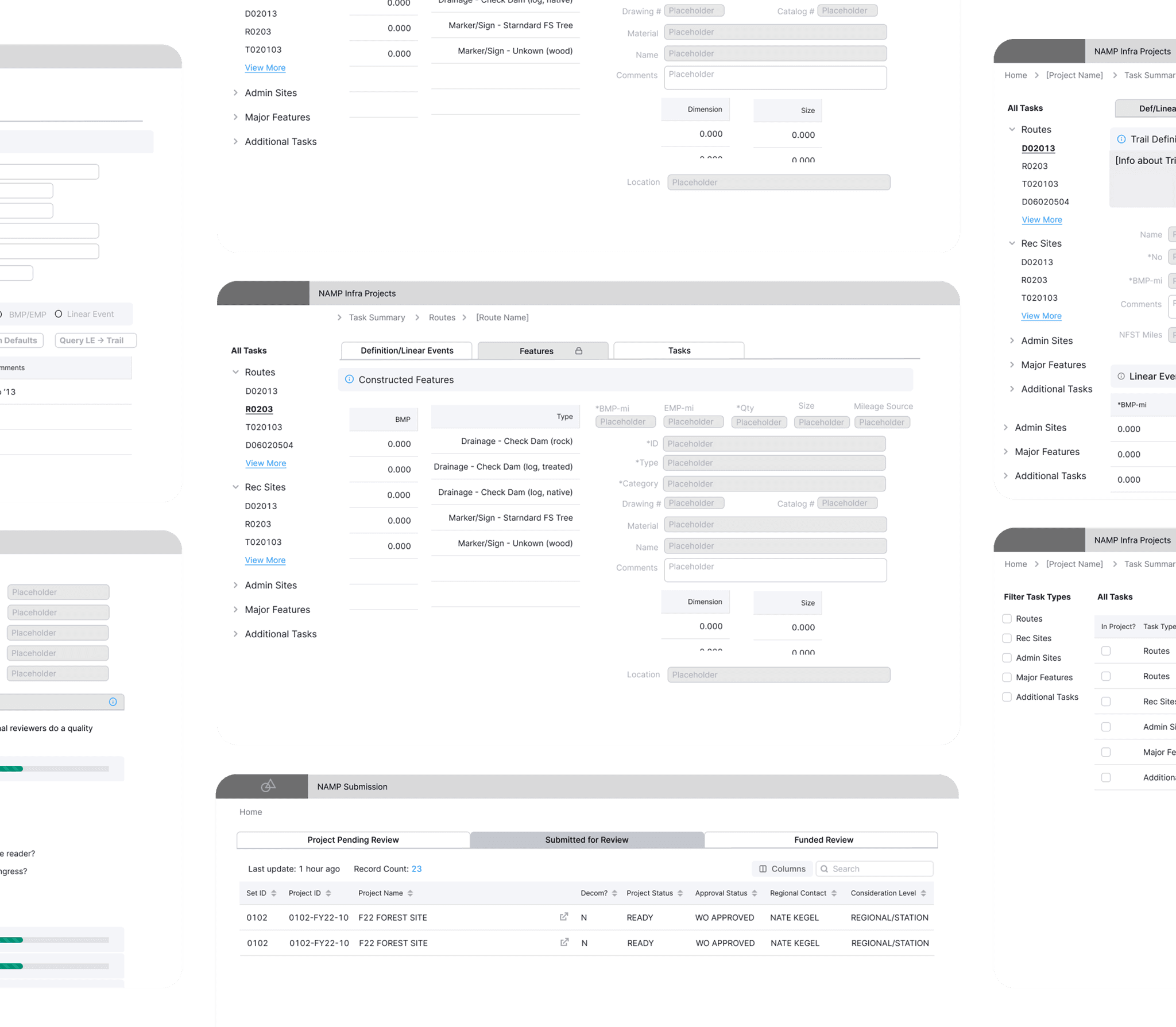
Task: Click the sort arrows next to Set ID
Action: click(x=274, y=893)
